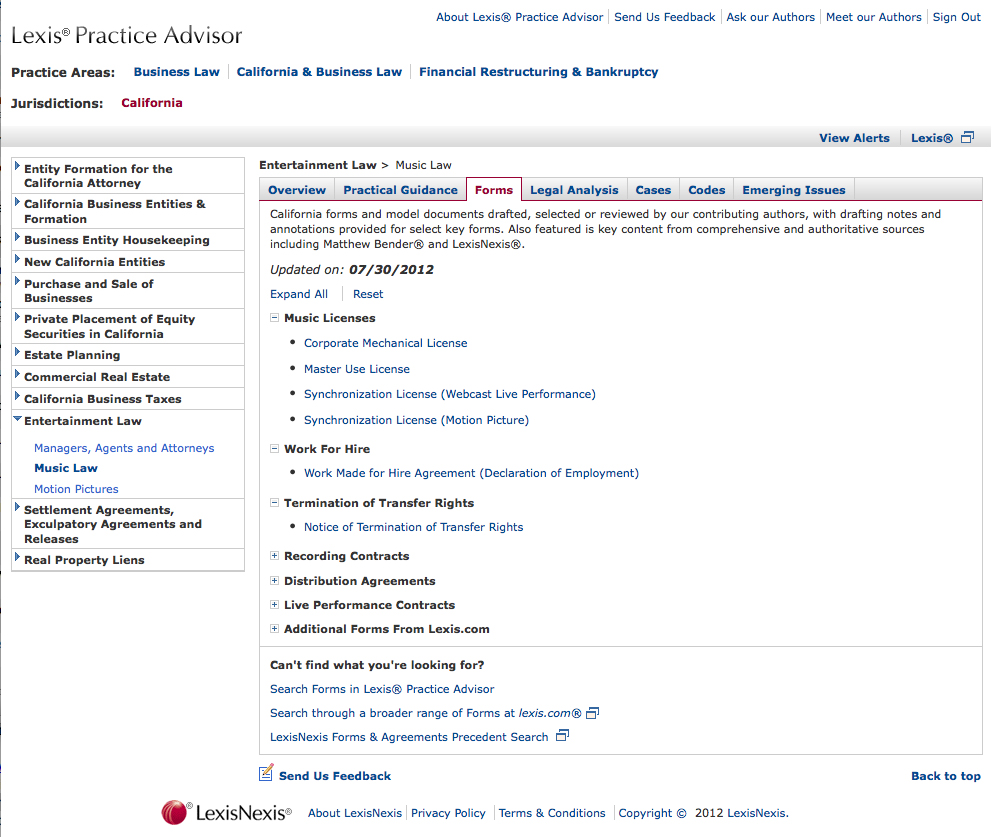This screenshot has height=837, width=993.
Task: Switch to the Legal Analysis tab
Action: 574,188
